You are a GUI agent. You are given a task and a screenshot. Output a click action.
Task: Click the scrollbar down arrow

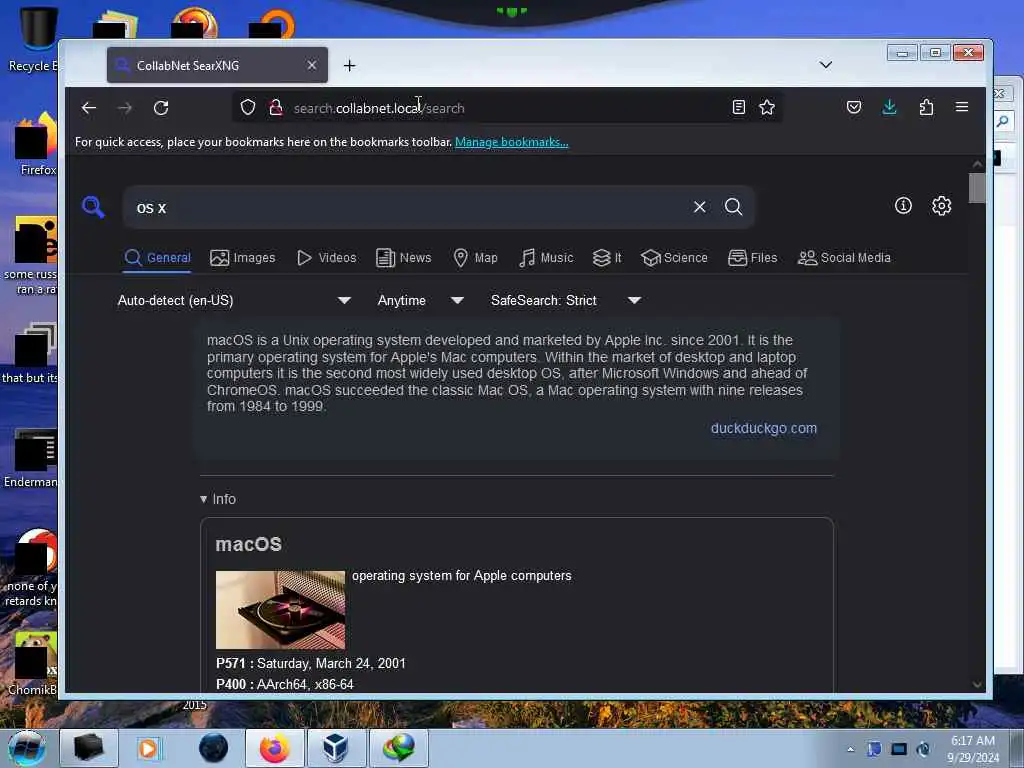coord(976,684)
